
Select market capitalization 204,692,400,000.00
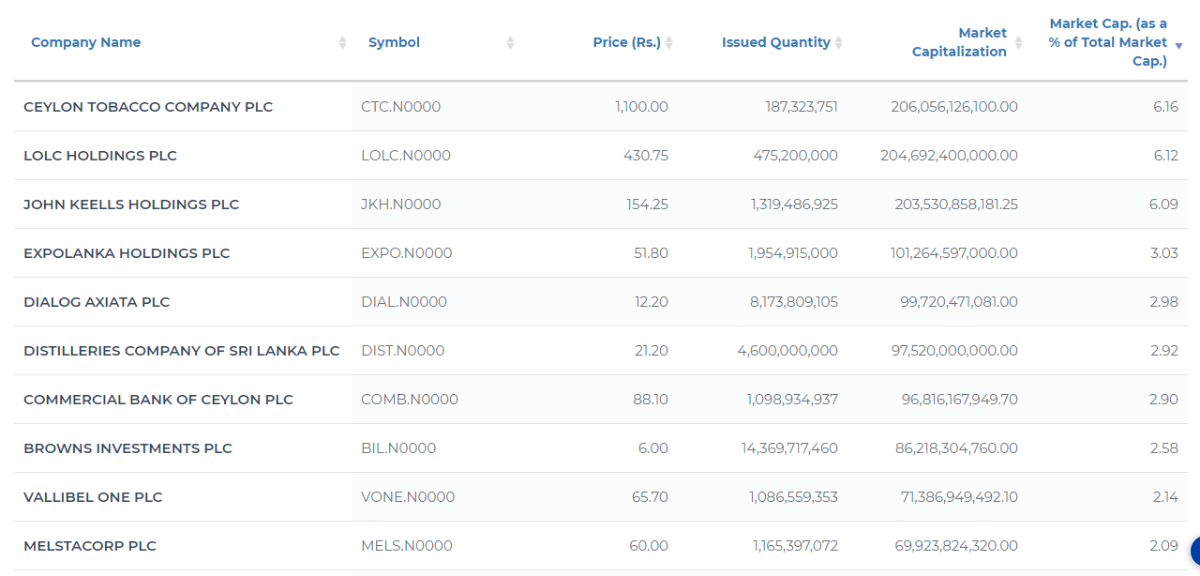tap(950, 155)
